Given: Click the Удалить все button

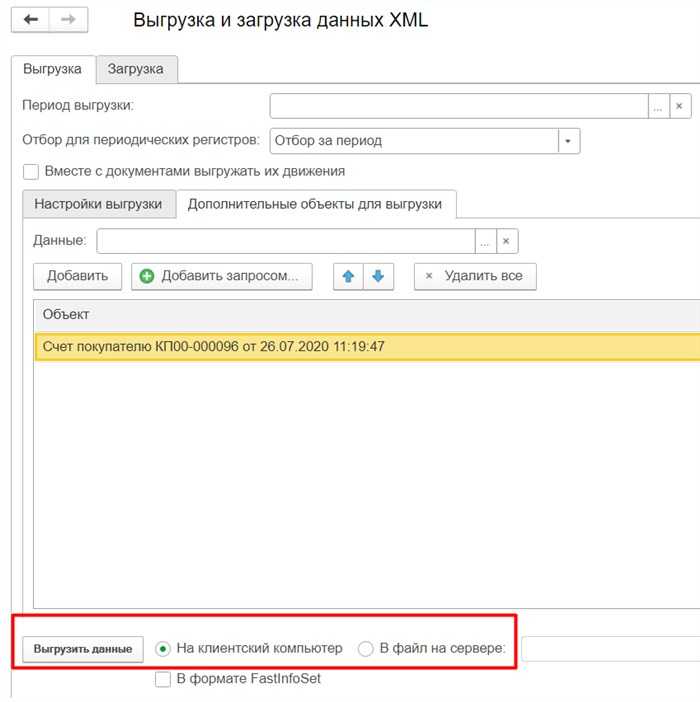Looking at the screenshot, I should pos(475,276).
